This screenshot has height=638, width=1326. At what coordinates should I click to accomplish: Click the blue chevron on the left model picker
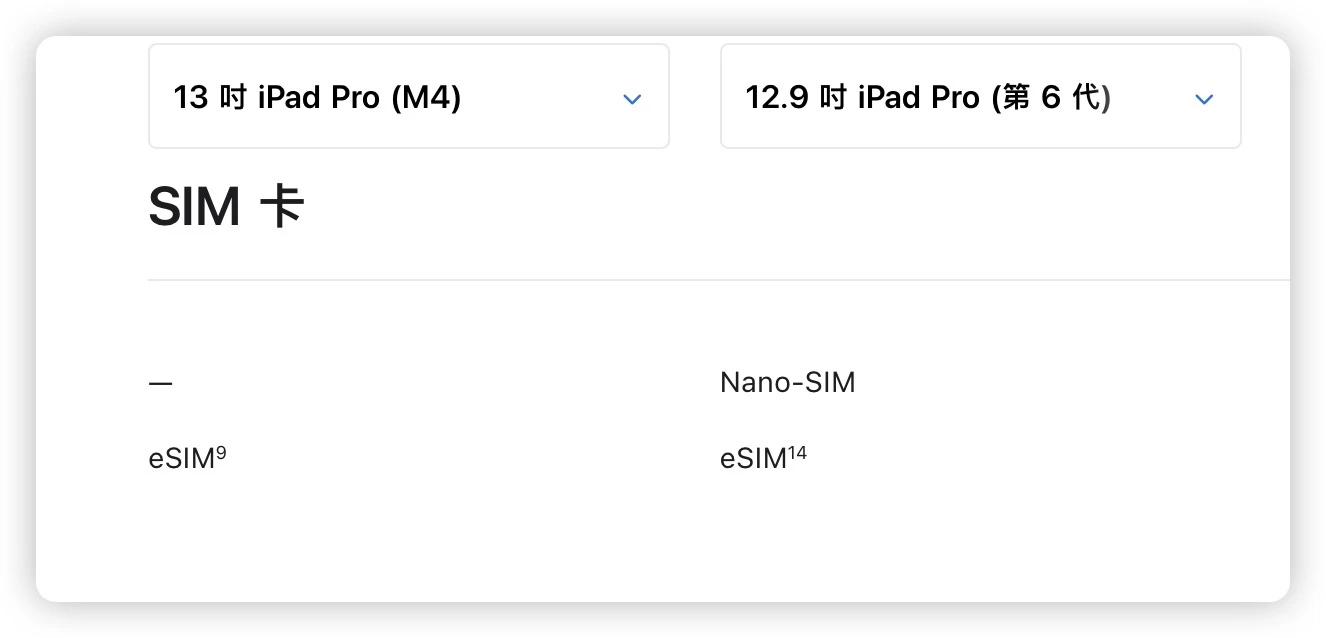pos(632,99)
